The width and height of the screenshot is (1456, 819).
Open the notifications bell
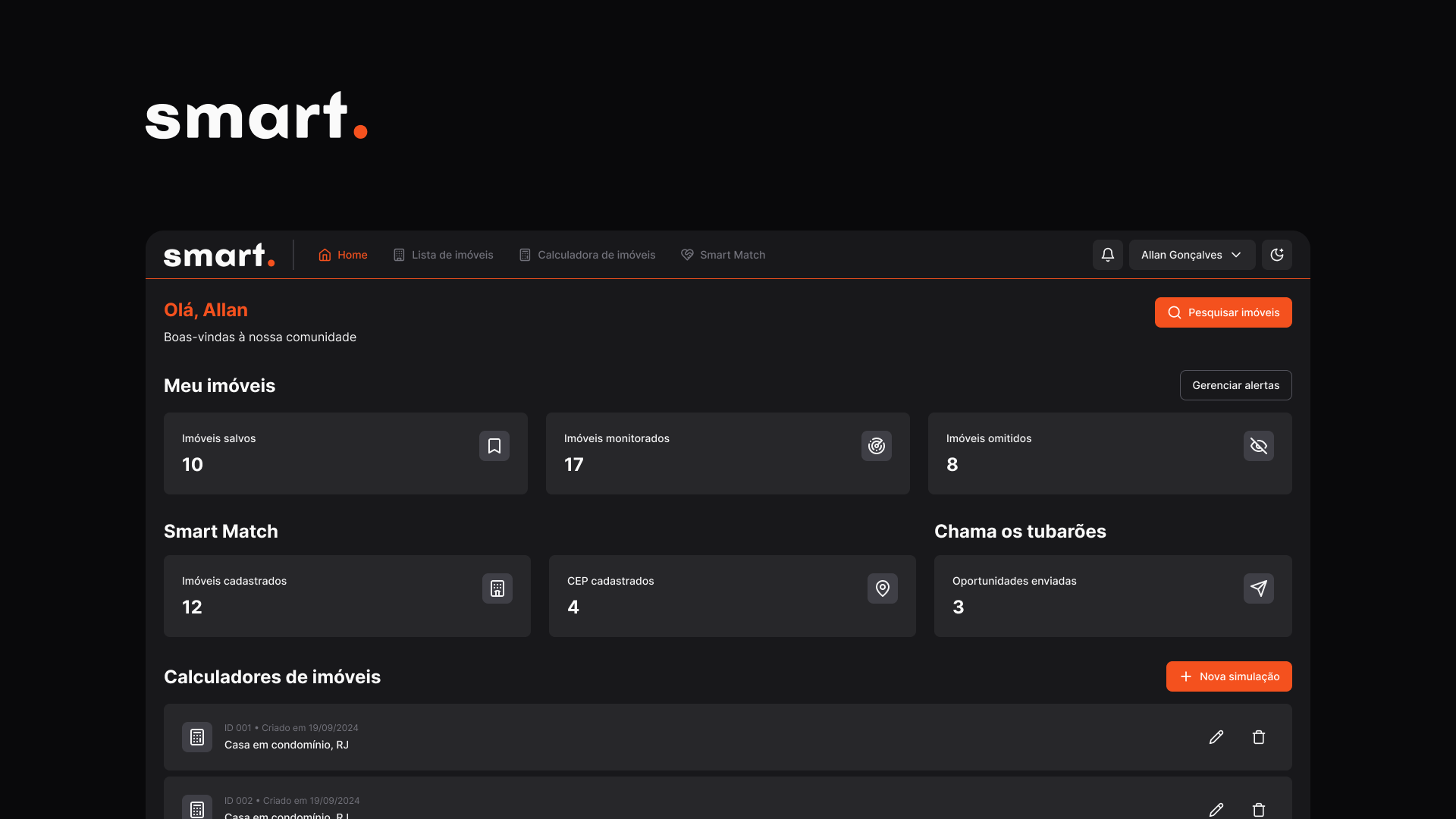coord(1107,255)
